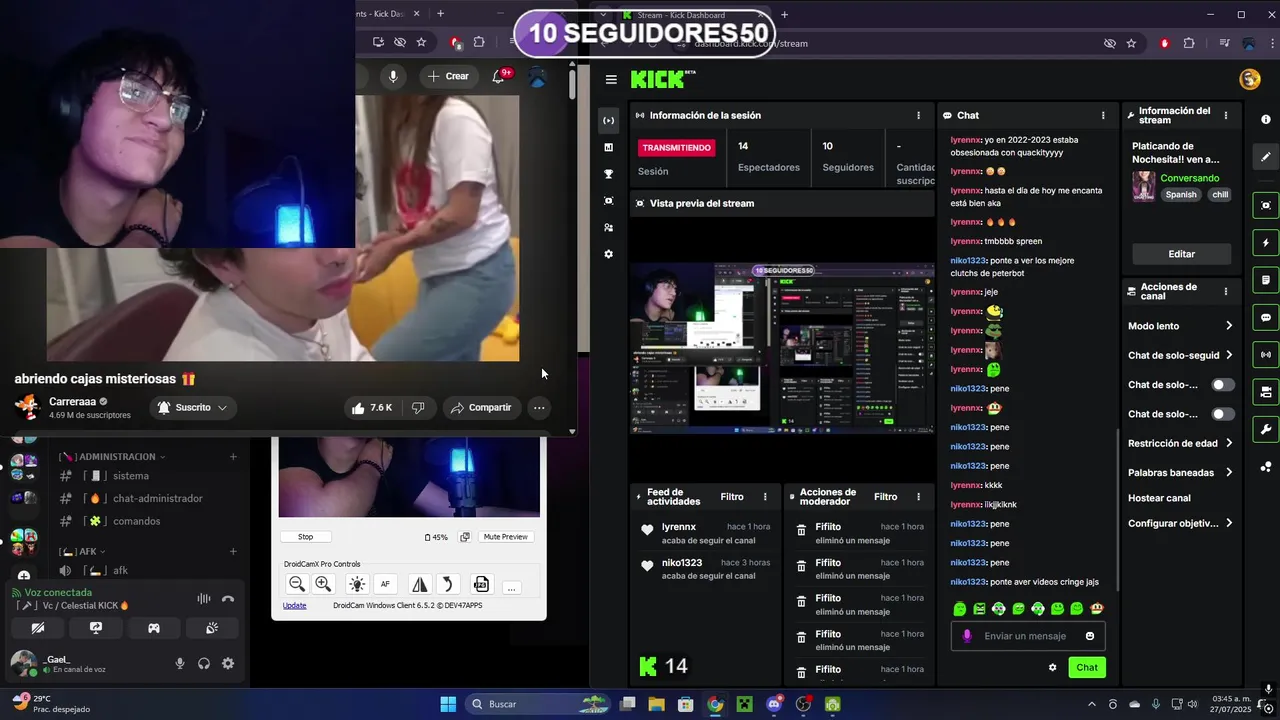Toggle Mute Preview in DroidCam

point(506,537)
